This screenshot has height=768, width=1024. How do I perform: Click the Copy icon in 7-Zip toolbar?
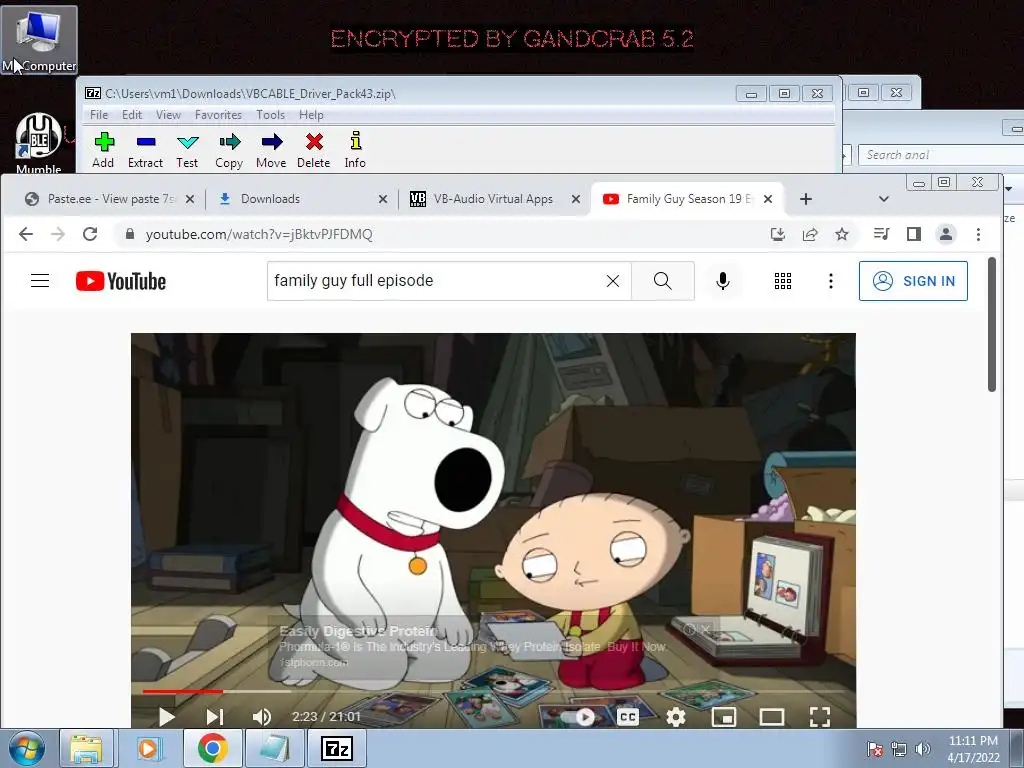(229, 151)
